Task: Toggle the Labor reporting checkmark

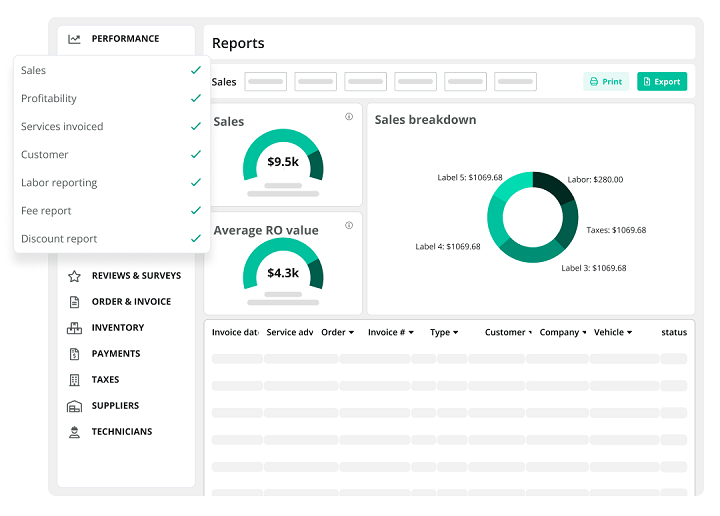Action: click(196, 183)
